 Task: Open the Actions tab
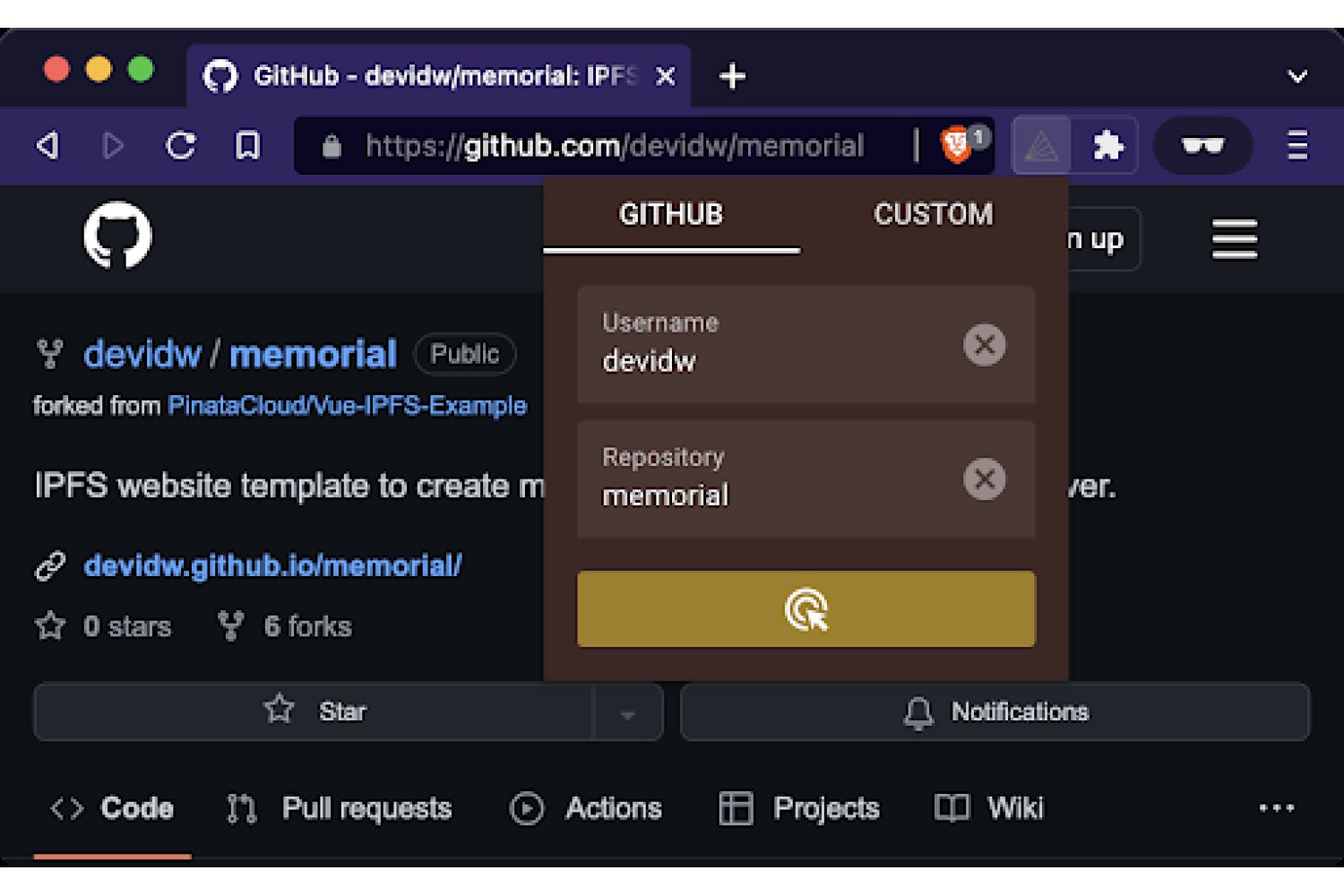click(586, 808)
